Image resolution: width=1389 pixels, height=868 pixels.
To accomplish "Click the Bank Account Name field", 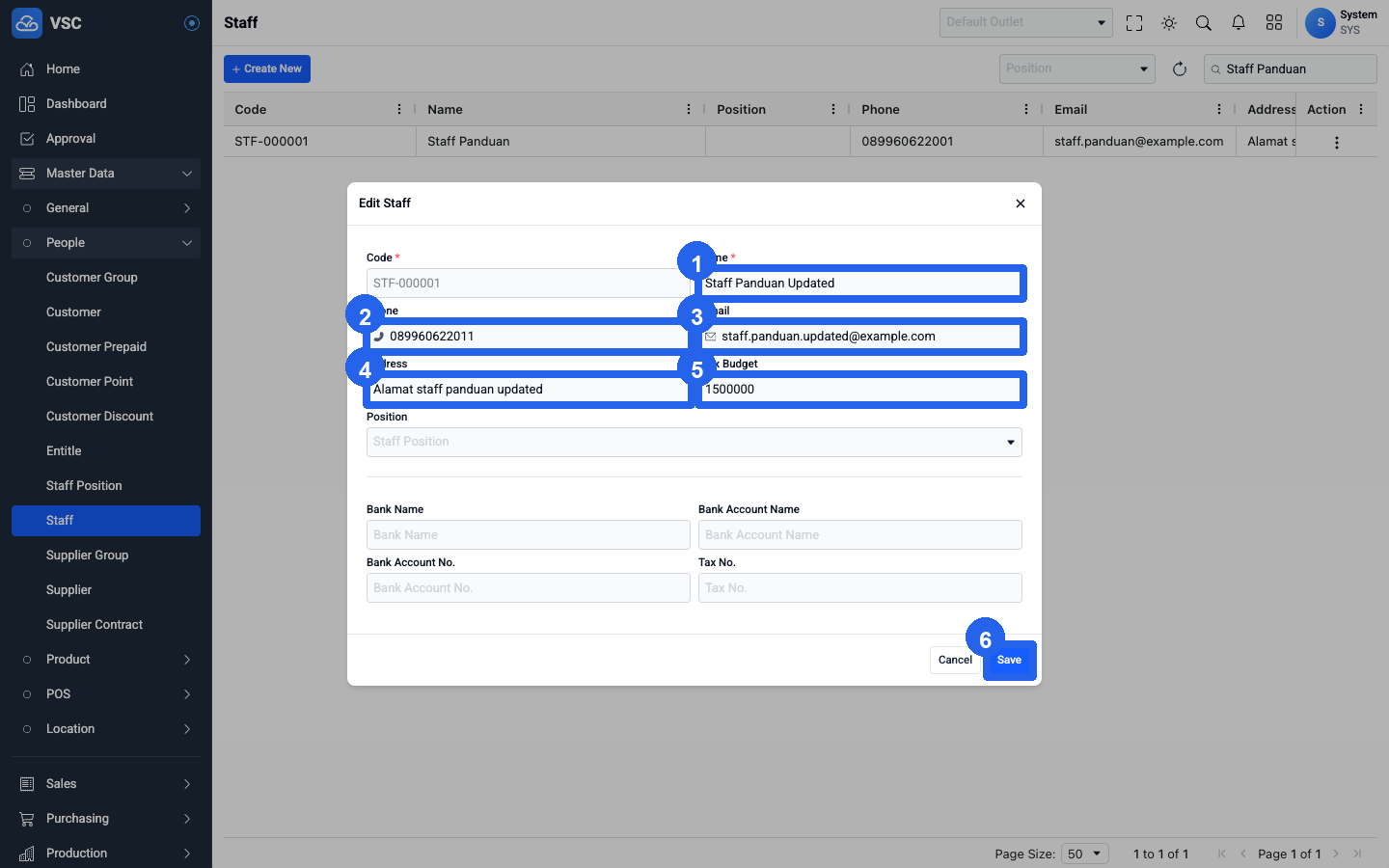I will point(860,534).
